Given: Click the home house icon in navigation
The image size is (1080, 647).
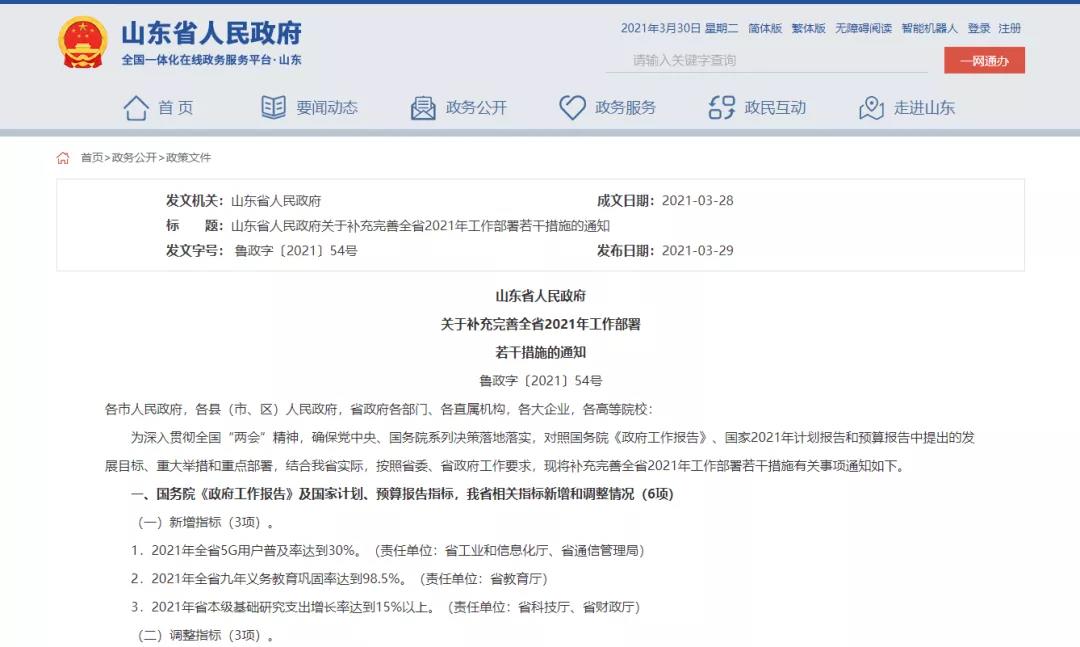Looking at the screenshot, I should click(136, 108).
